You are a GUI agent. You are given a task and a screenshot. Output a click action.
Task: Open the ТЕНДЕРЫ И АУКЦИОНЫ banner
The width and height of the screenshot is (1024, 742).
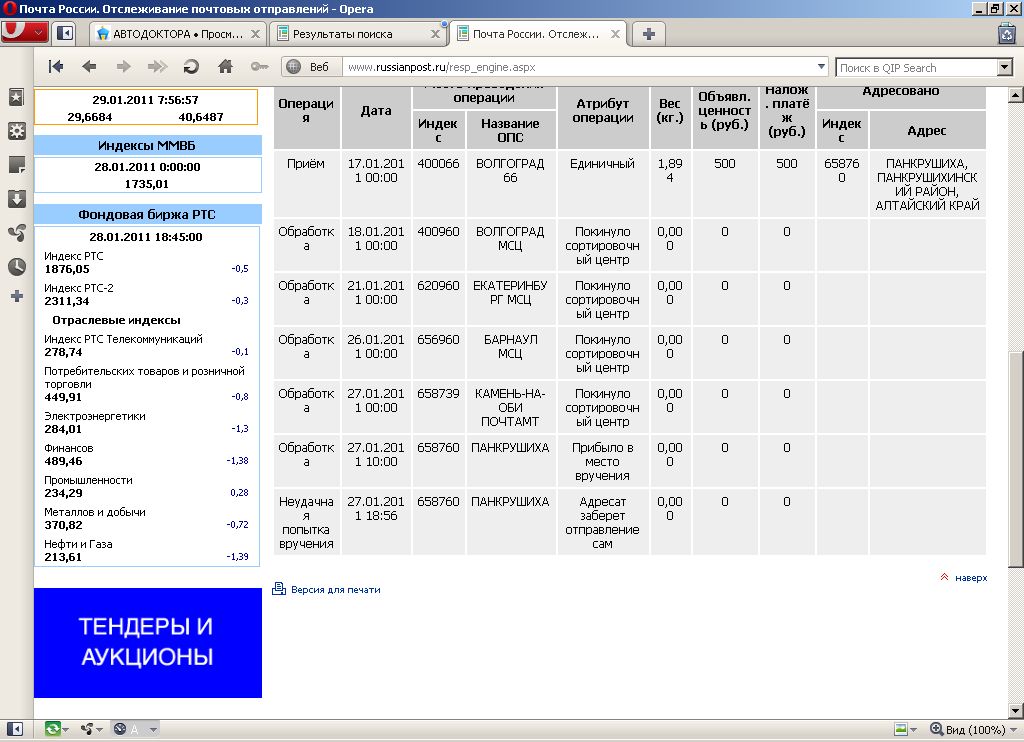148,643
